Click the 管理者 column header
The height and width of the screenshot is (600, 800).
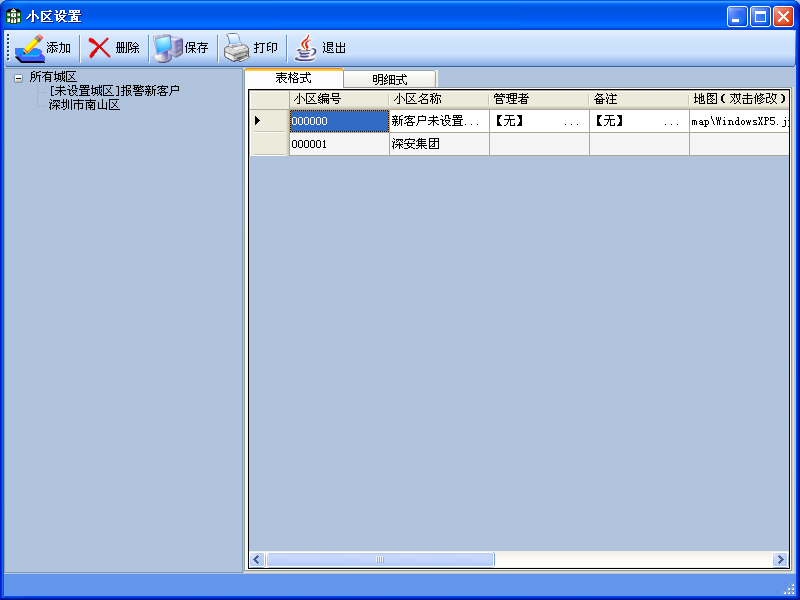[539, 99]
